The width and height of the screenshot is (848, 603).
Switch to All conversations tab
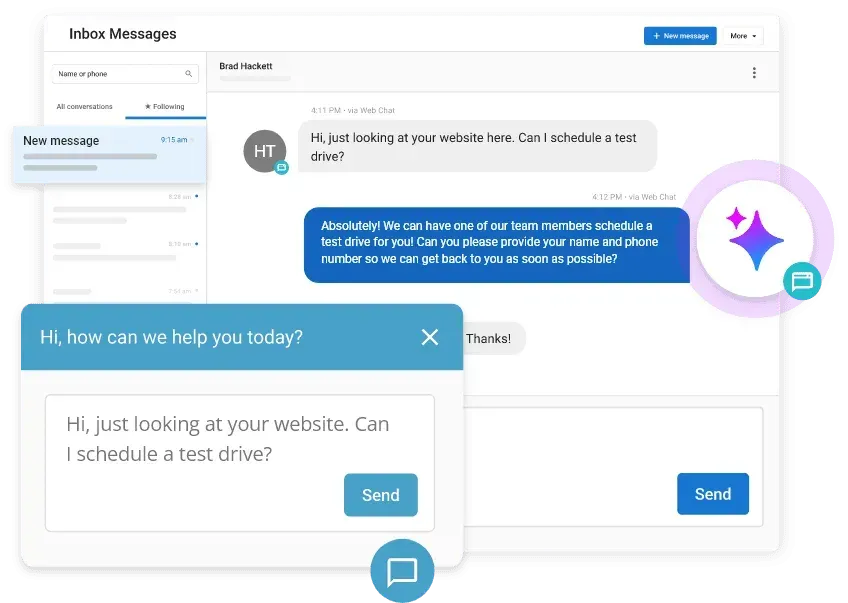(x=84, y=107)
